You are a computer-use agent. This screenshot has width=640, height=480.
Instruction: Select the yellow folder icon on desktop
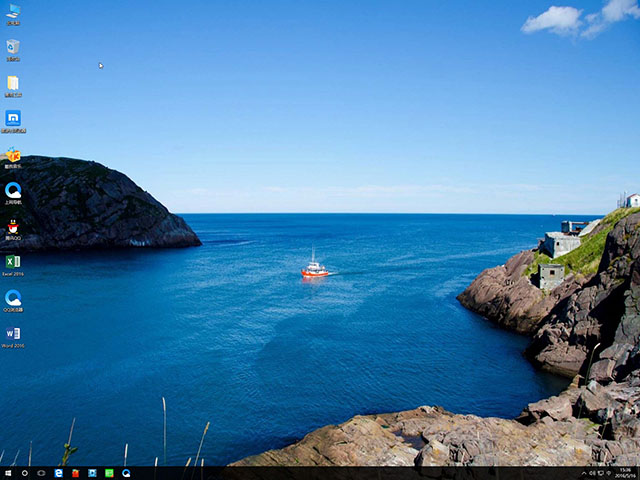13,83
